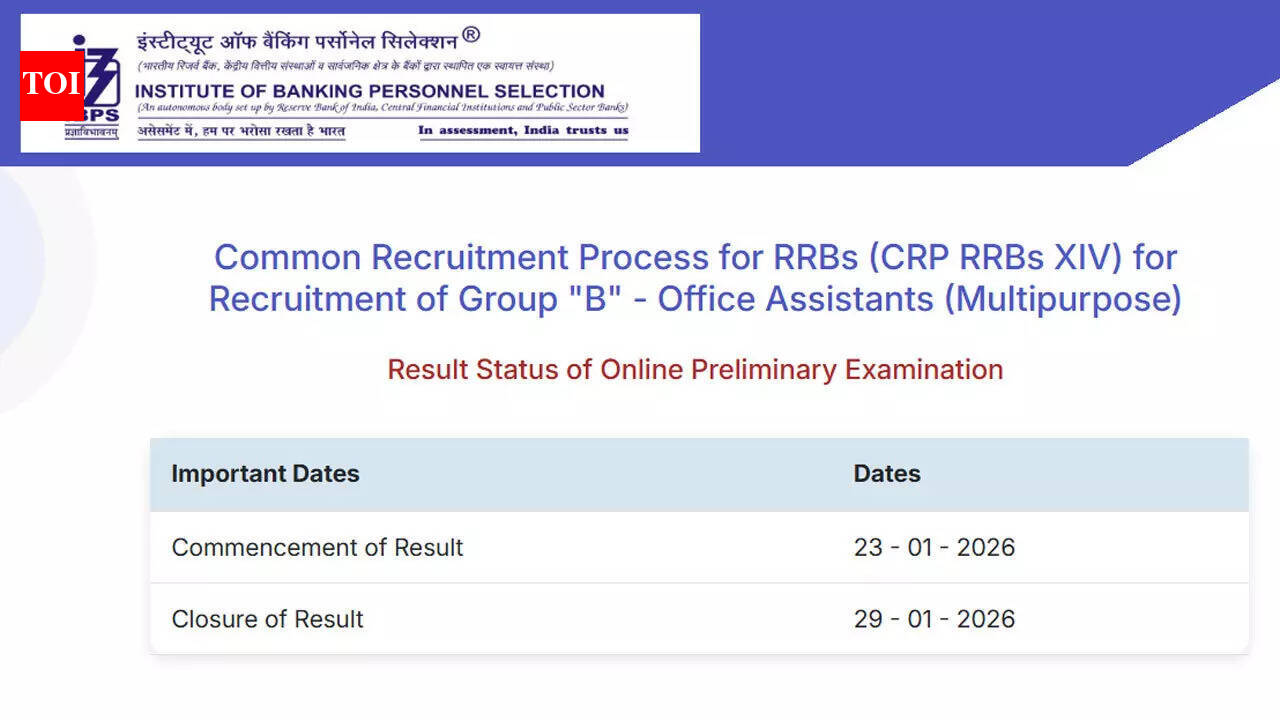This screenshot has width=1280, height=720.
Task: Click "In assessment, India trusts us" tagline
Action: pos(523,130)
